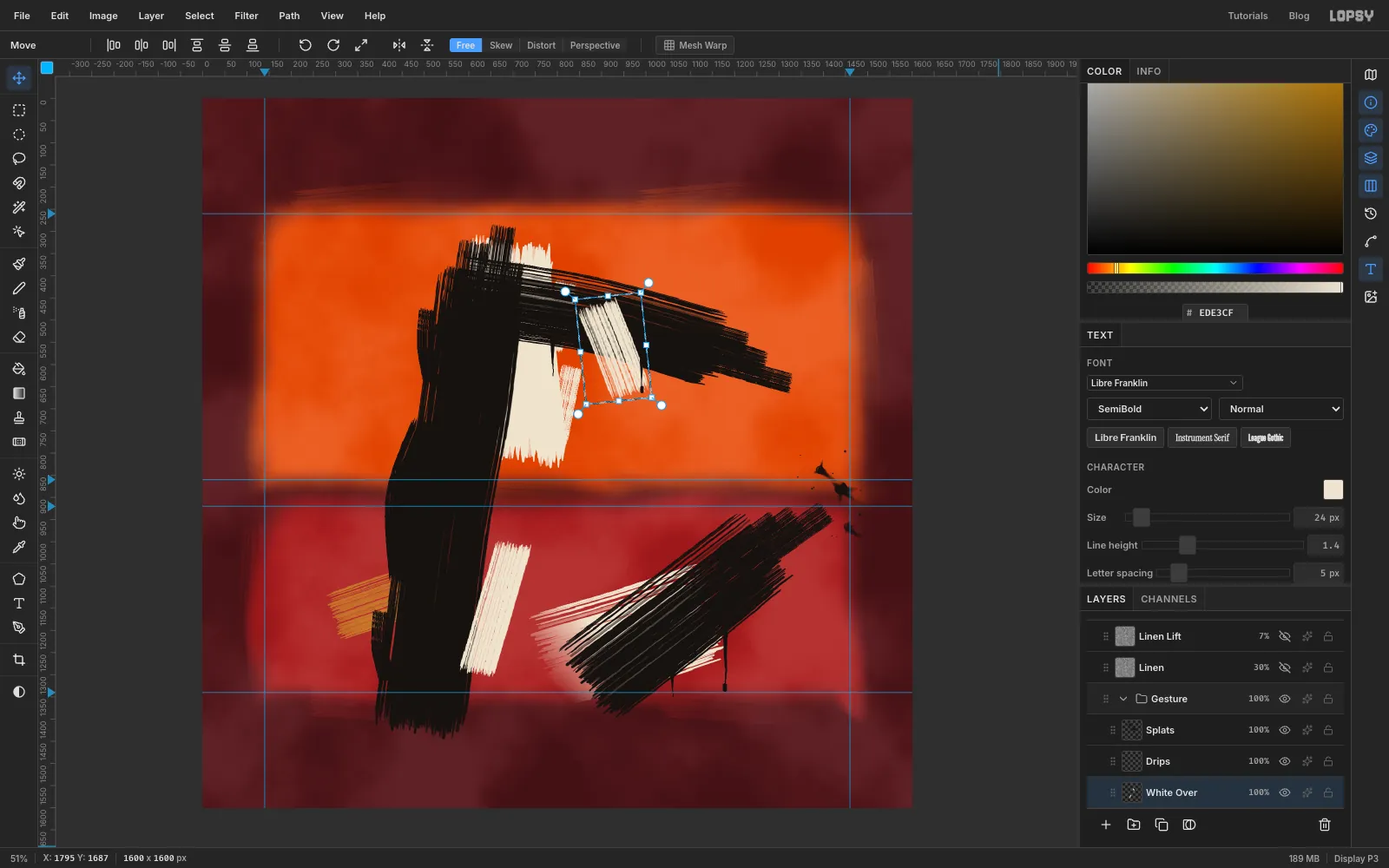Switch to the Info tab
This screenshot has width=1389, height=868.
tap(1149, 71)
